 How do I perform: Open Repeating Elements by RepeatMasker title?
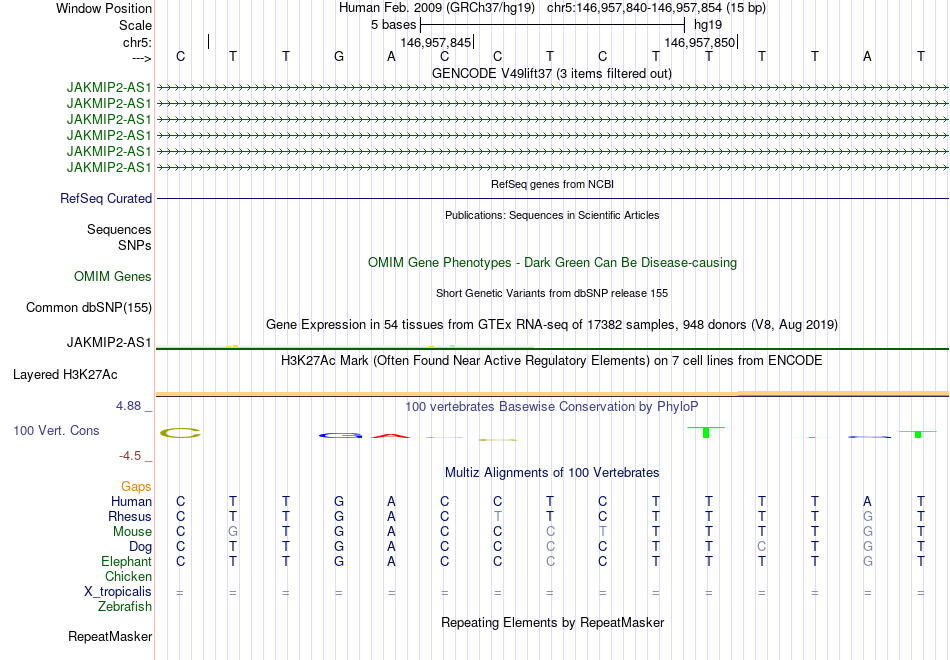tap(552, 622)
